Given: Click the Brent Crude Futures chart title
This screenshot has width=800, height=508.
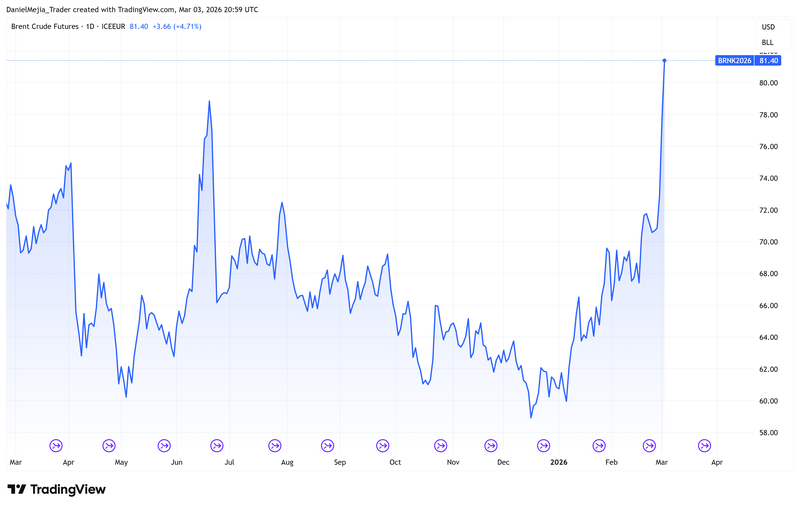Looking at the screenshot, I should [65, 25].
